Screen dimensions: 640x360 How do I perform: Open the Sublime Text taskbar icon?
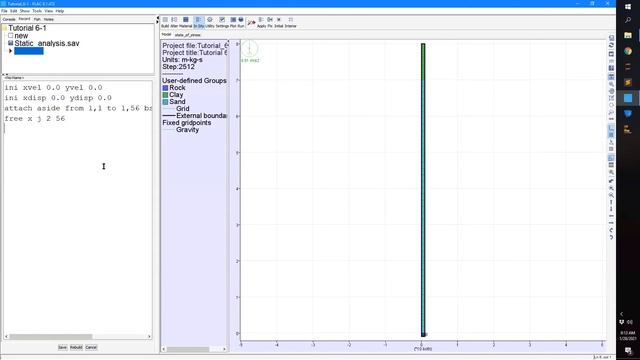[x=628, y=82]
